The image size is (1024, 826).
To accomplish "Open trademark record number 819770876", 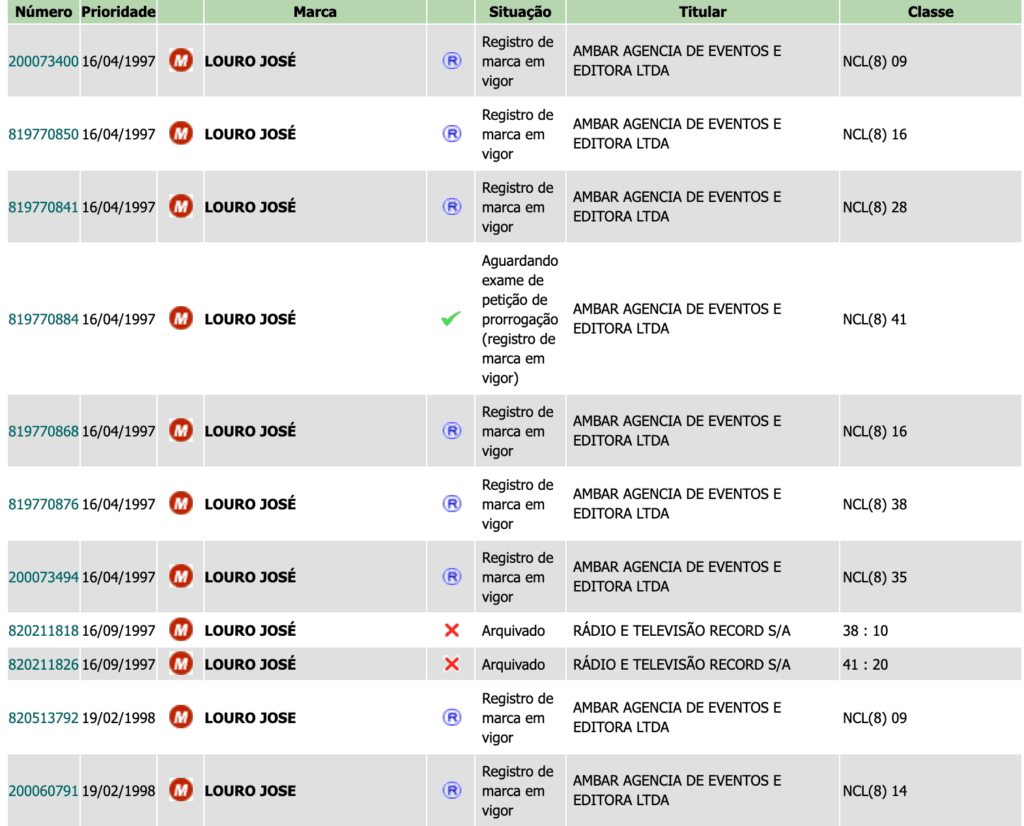I will tap(43, 505).
